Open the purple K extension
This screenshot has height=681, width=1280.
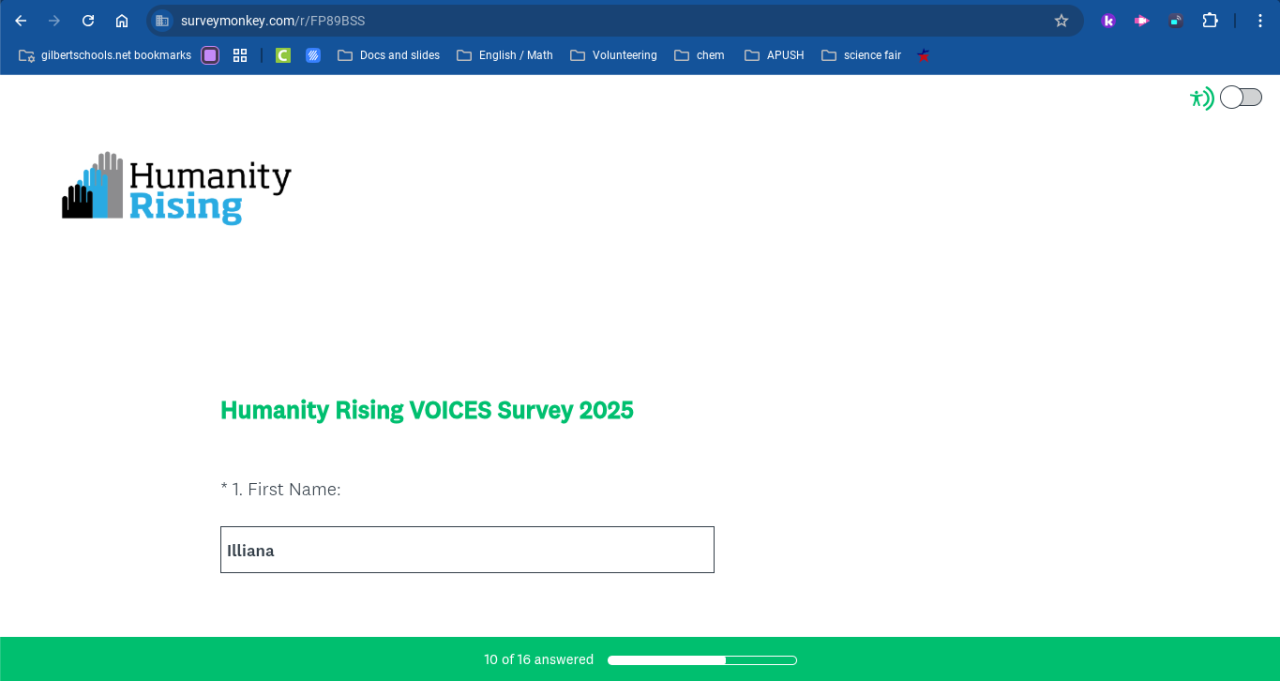click(1108, 21)
